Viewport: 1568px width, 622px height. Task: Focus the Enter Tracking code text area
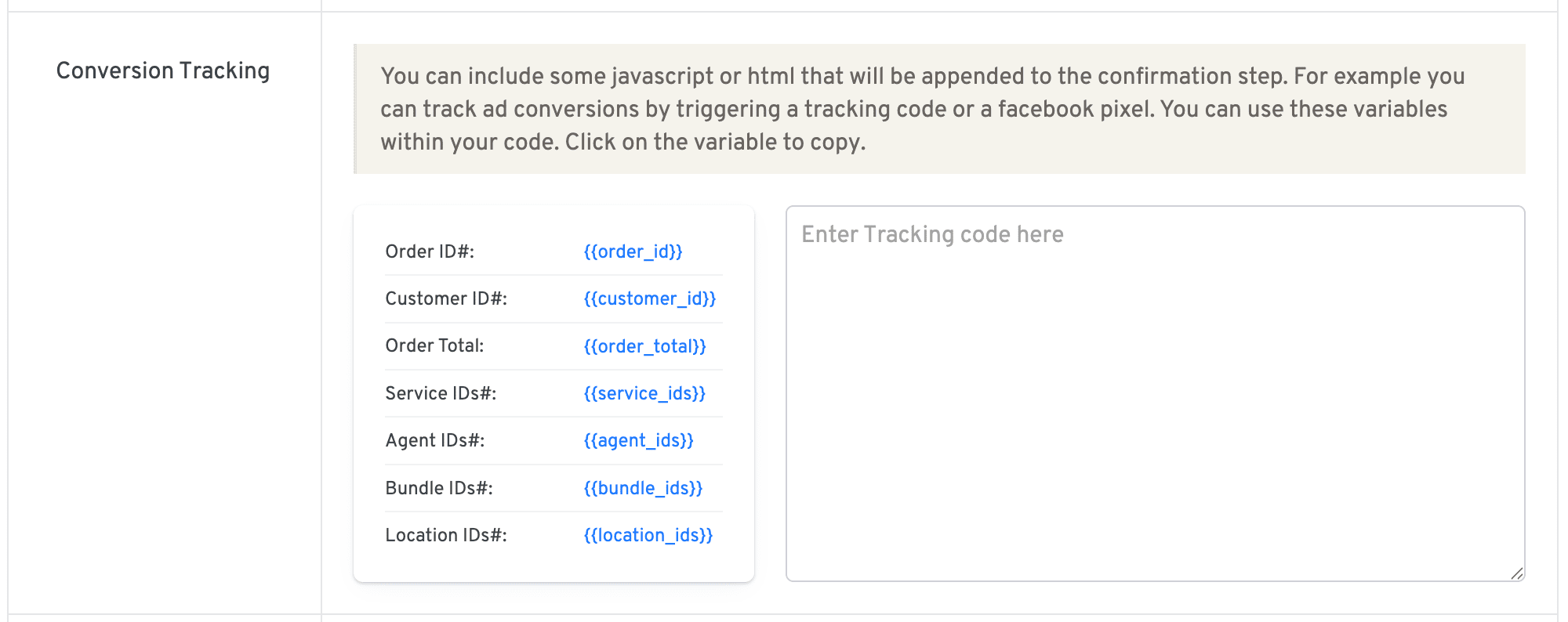pos(1154,392)
